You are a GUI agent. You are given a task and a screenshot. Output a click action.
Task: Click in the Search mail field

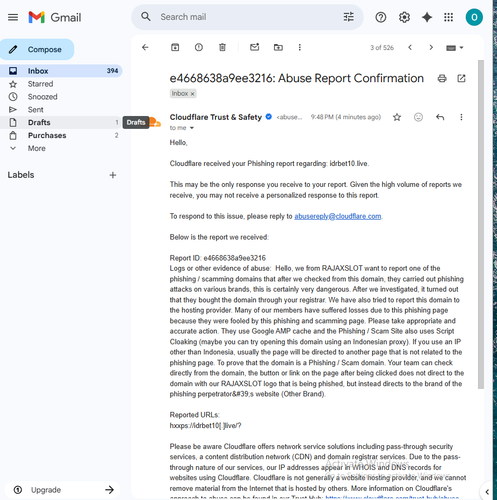[247, 17]
